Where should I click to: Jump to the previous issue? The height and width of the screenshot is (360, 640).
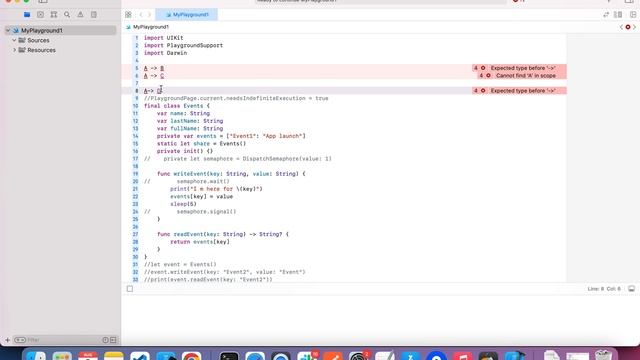pos(622,27)
